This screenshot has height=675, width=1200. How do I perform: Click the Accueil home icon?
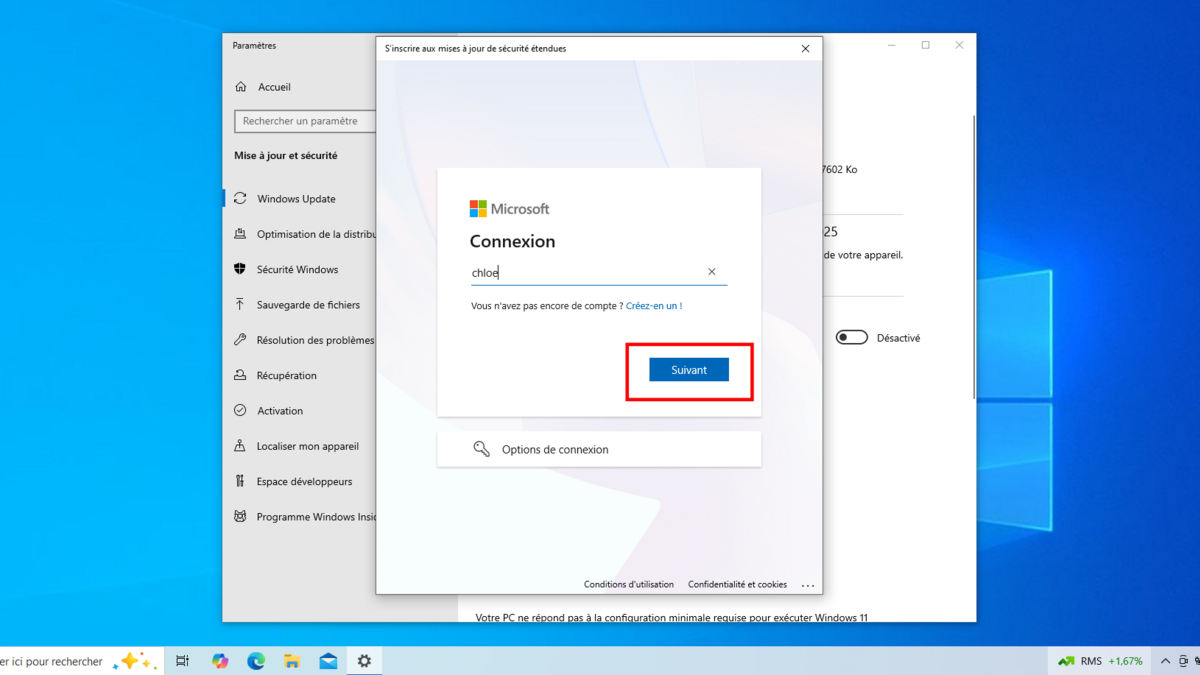pos(240,87)
